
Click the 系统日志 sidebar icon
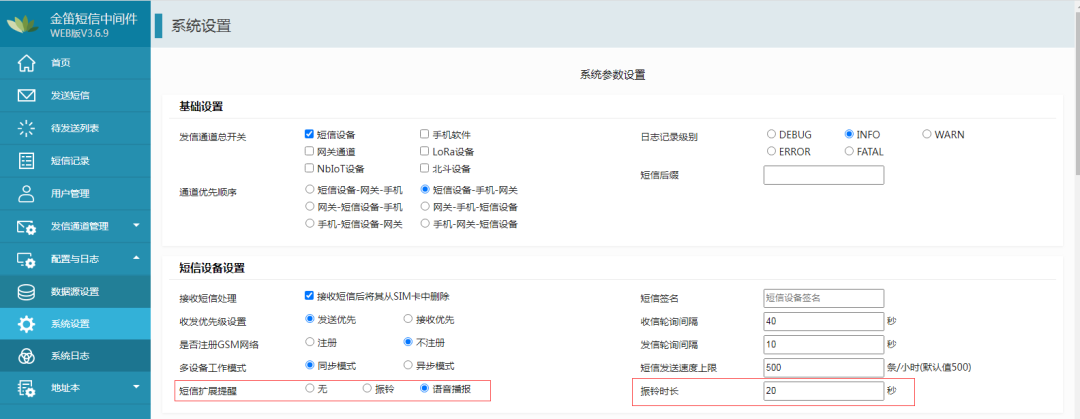coord(27,356)
